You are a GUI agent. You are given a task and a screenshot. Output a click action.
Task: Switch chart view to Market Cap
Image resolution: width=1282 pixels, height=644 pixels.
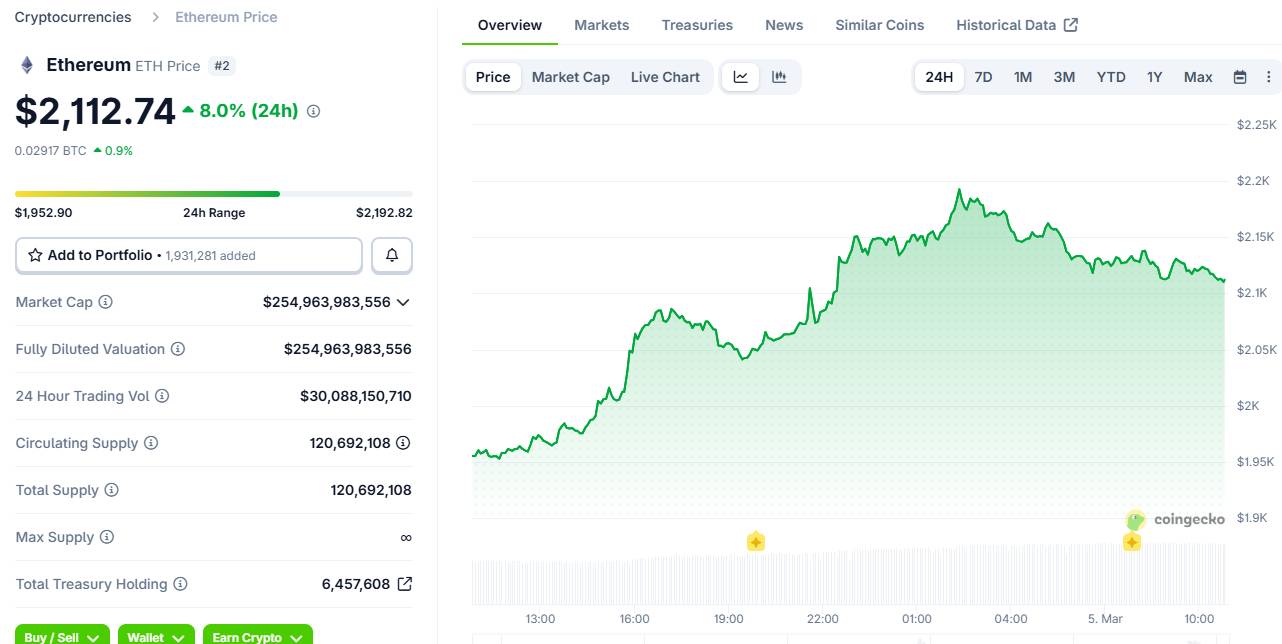click(x=570, y=76)
